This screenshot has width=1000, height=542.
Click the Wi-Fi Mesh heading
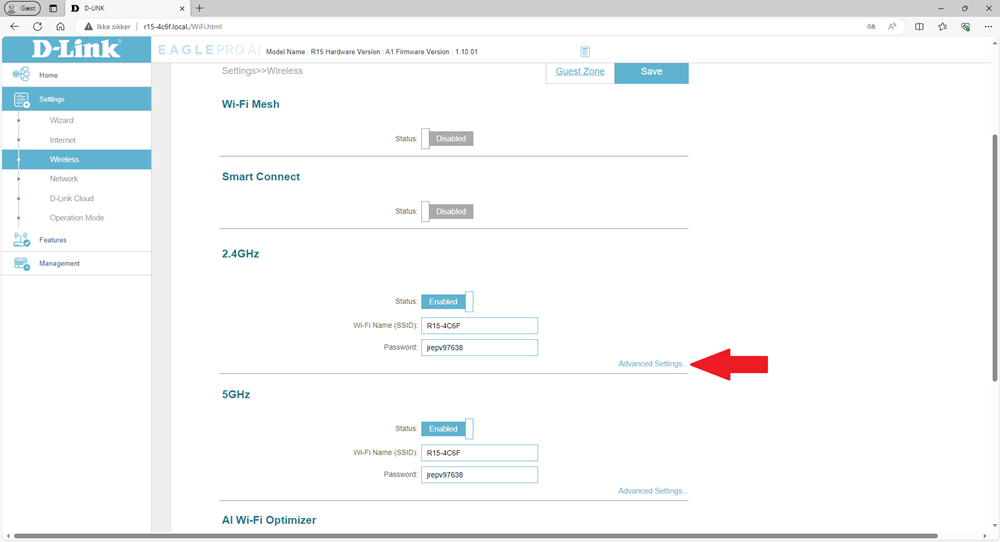(x=250, y=105)
